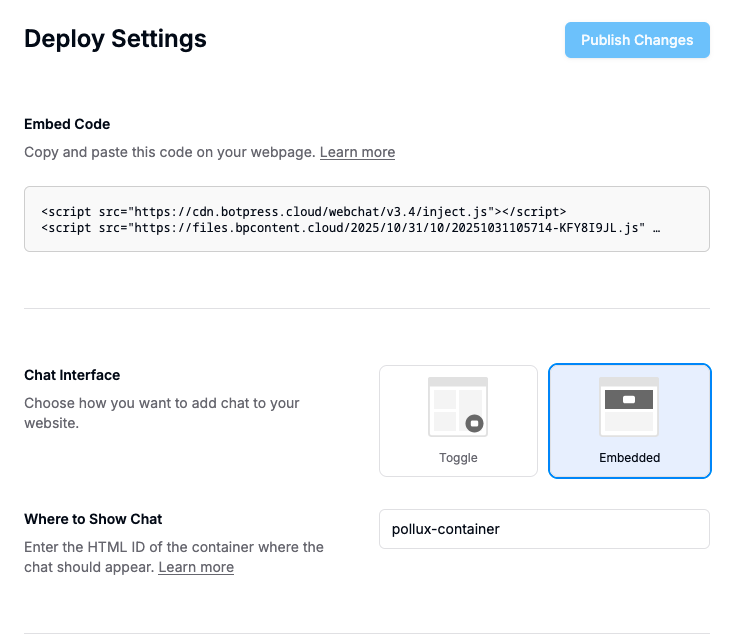
Task: Click the Deploy Settings heading
Action: tap(115, 39)
